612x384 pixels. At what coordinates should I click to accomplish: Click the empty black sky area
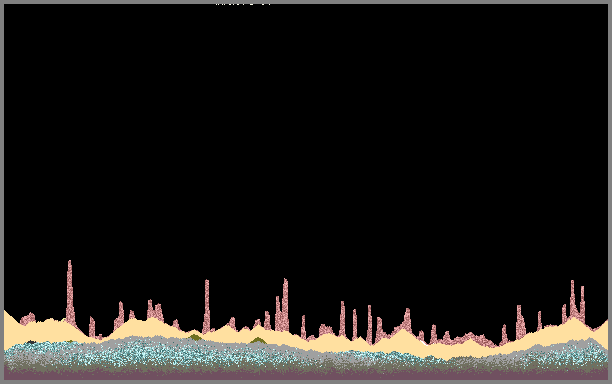[306, 137]
